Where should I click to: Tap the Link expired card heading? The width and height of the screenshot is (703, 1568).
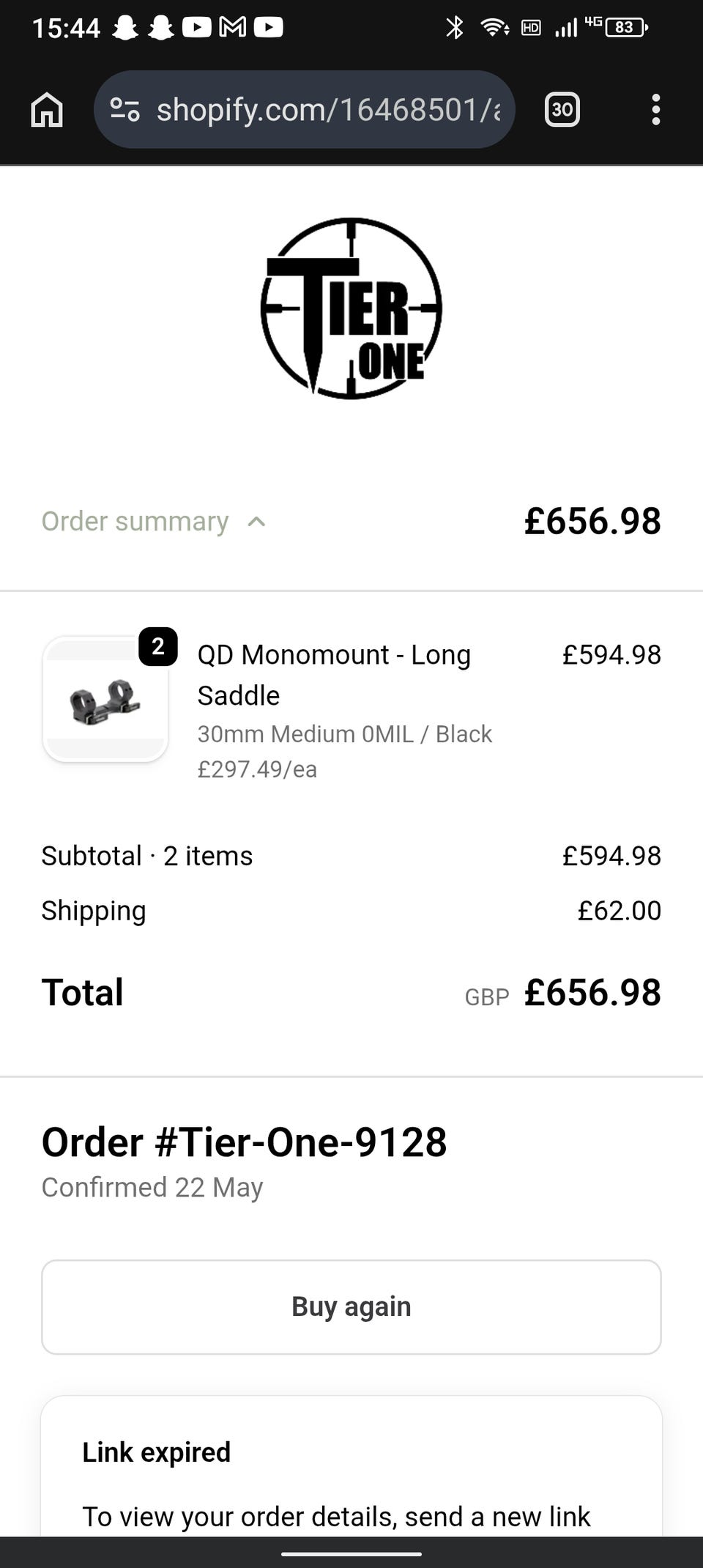157,1452
